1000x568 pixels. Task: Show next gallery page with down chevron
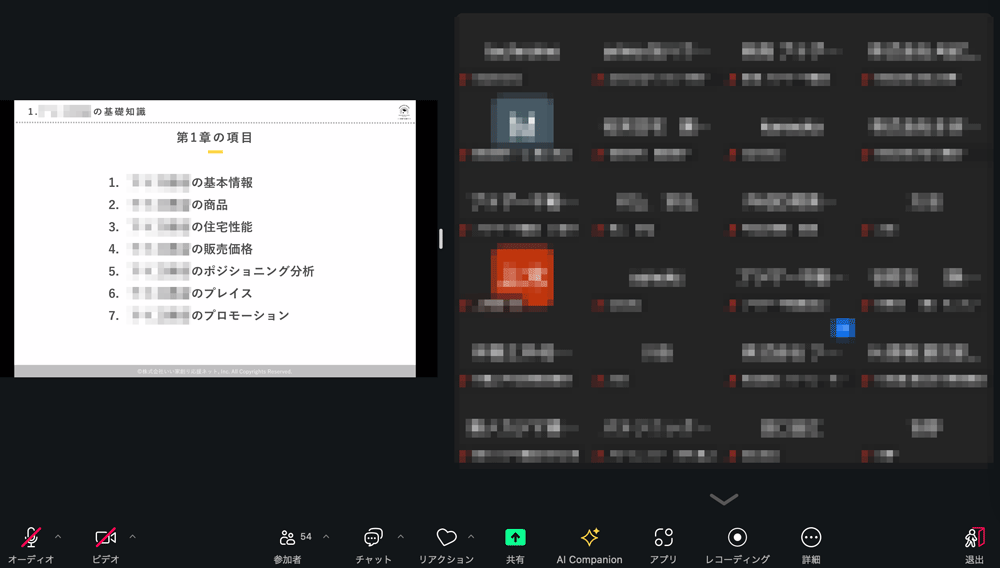coord(723,498)
